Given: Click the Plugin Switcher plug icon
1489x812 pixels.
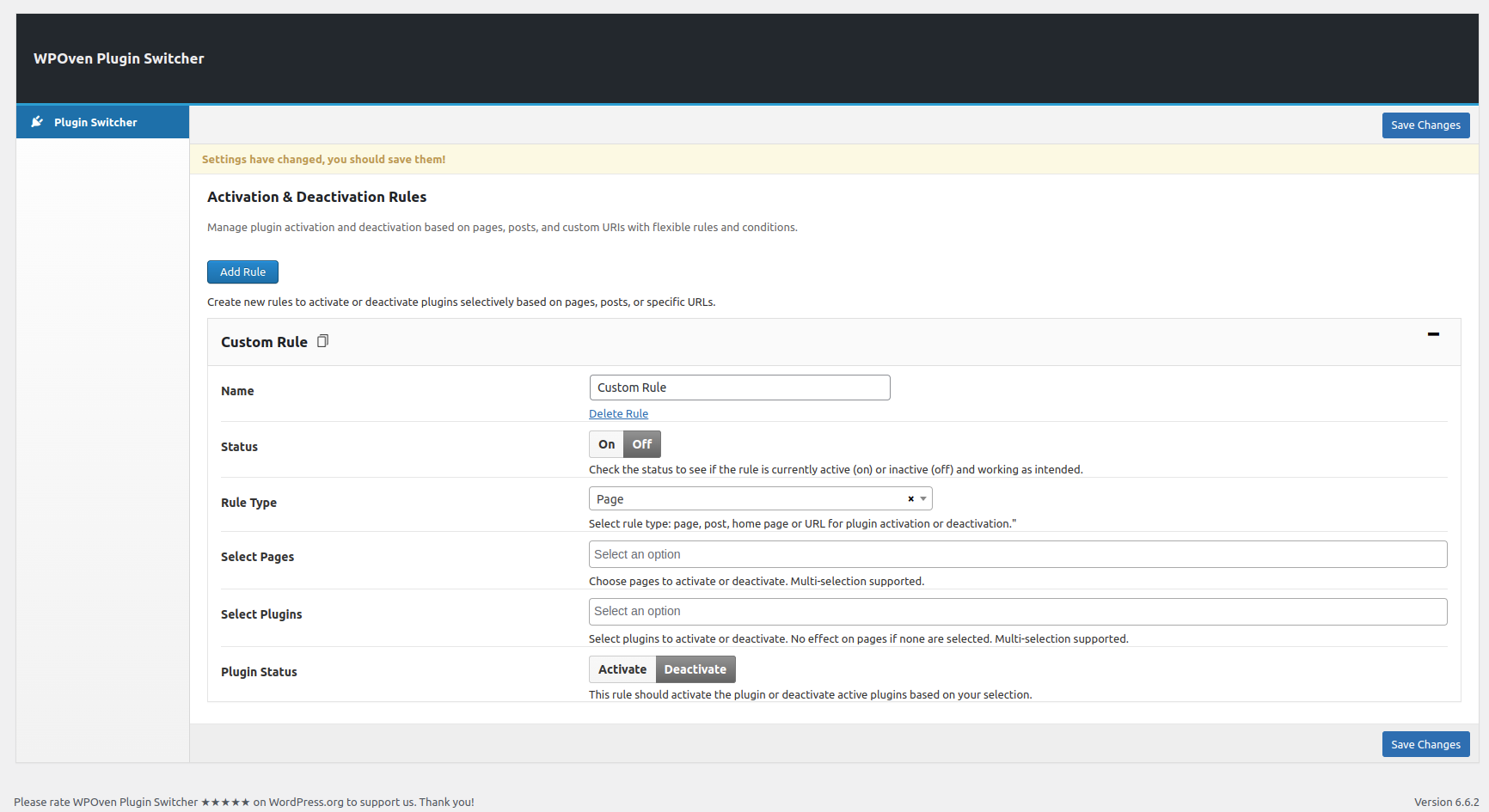Looking at the screenshot, I should (37, 122).
